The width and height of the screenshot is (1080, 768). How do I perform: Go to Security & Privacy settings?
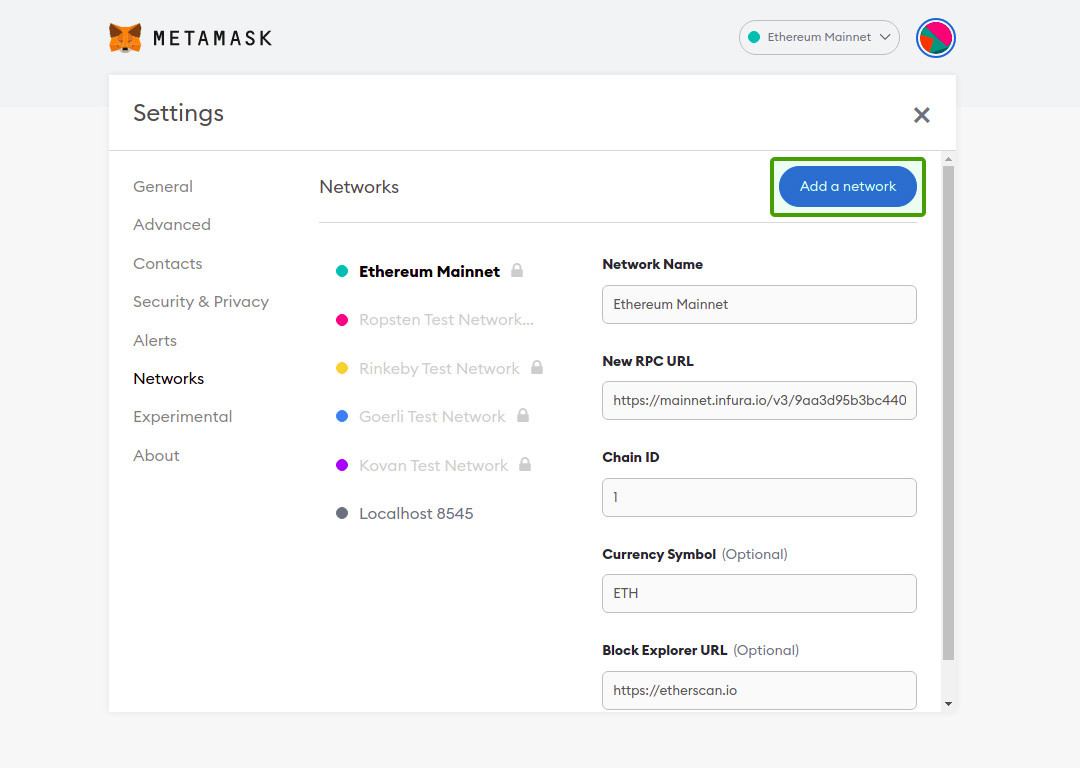201,302
